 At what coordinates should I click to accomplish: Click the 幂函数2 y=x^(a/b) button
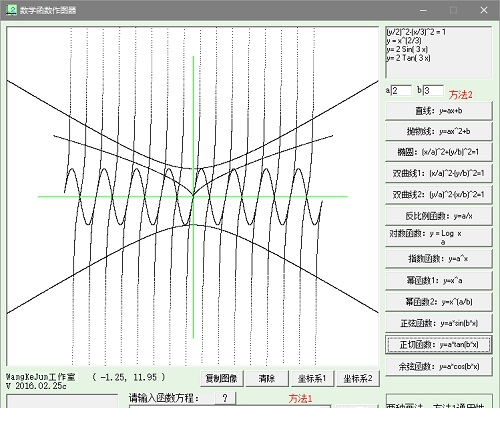[439, 302]
